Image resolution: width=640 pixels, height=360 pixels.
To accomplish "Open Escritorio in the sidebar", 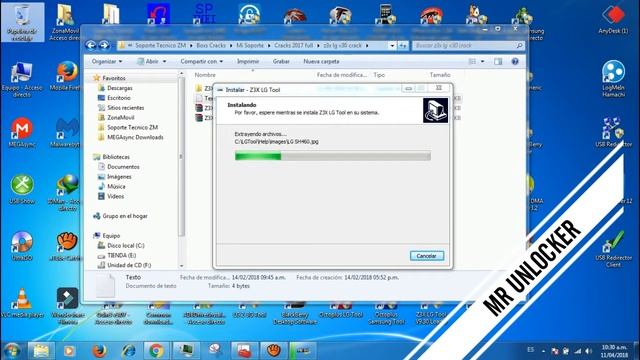I will (x=119, y=98).
